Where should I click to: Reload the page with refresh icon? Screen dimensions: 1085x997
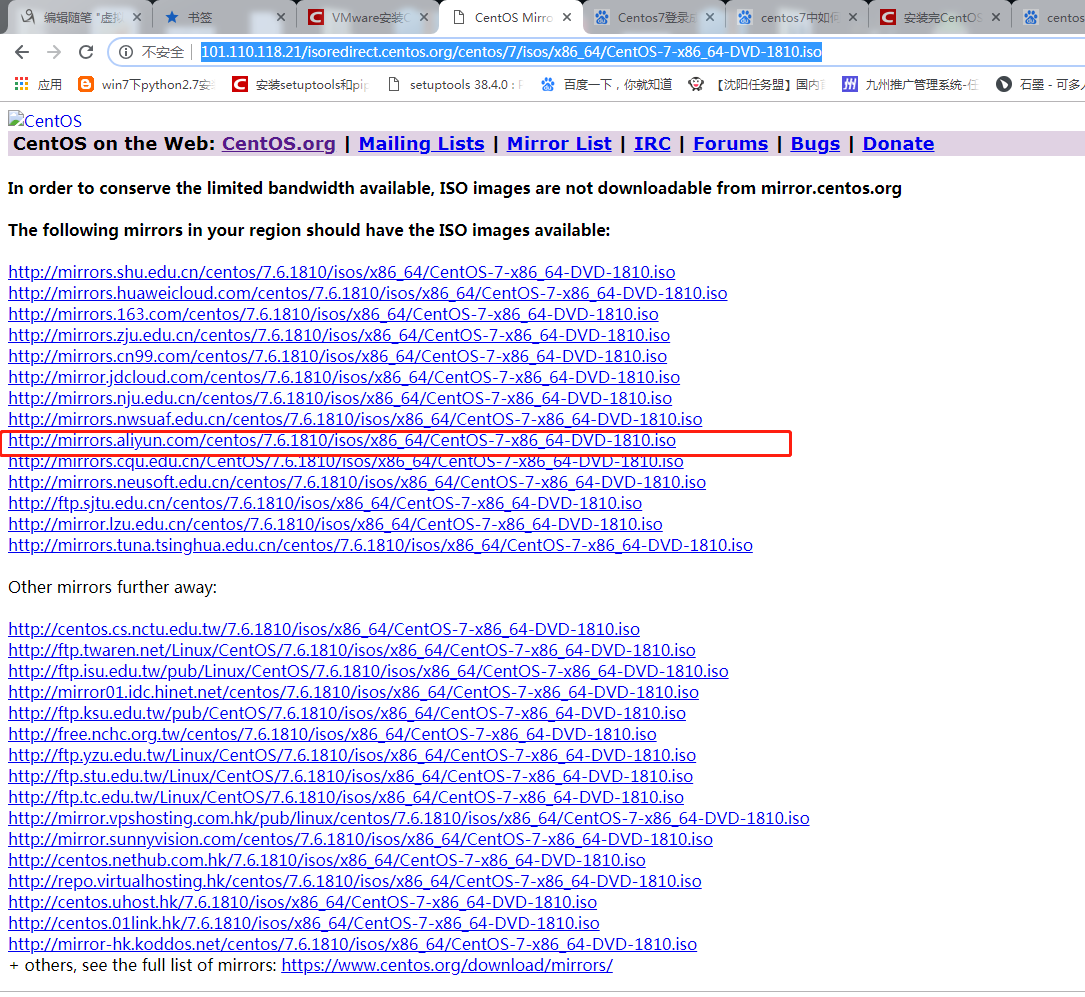[x=86, y=52]
